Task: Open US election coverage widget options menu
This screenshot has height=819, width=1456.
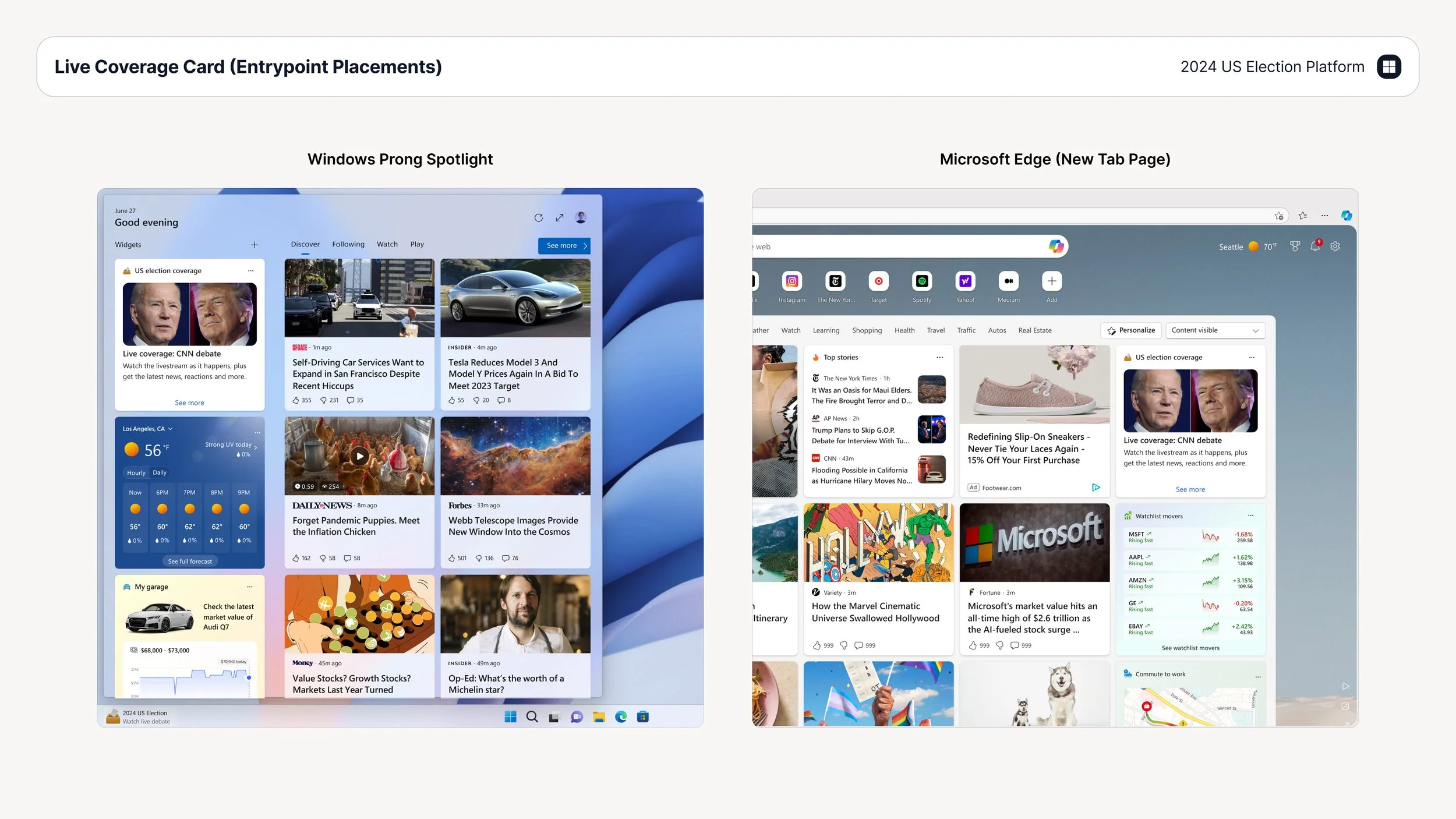Action: (x=250, y=271)
